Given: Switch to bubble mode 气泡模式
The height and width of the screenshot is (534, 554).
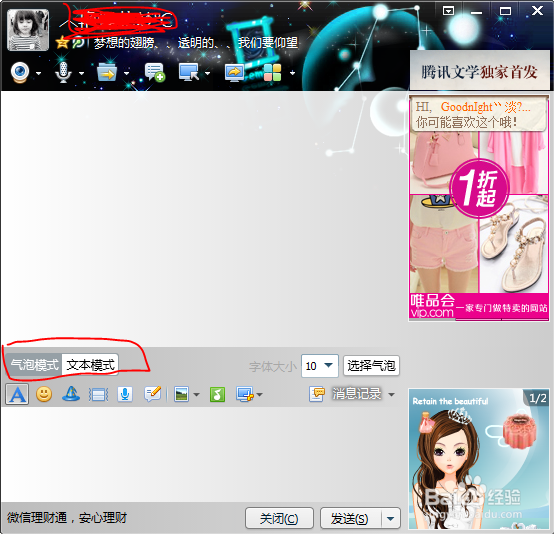Looking at the screenshot, I should click(34, 365).
